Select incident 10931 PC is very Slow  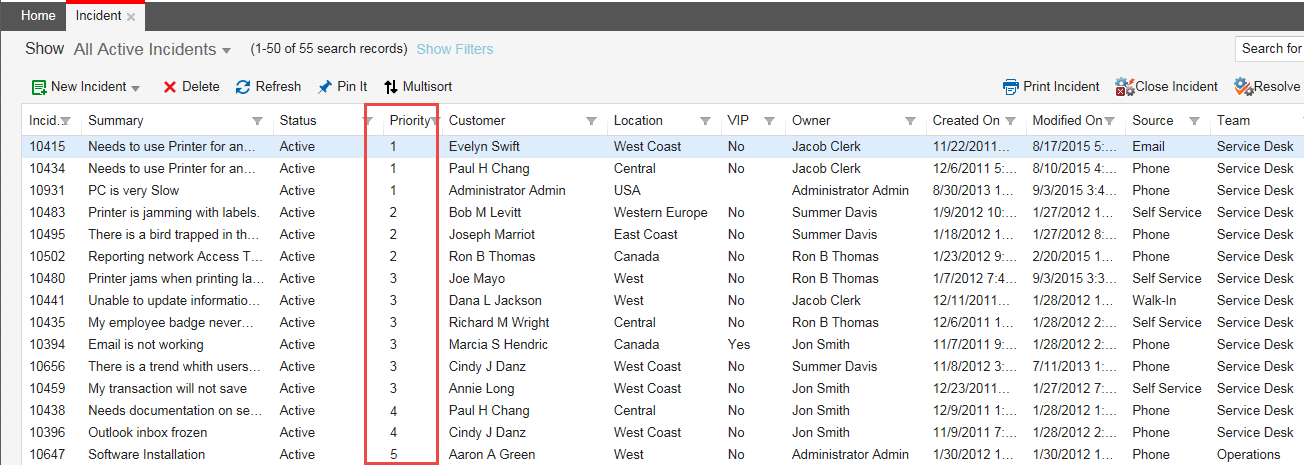coord(133,190)
